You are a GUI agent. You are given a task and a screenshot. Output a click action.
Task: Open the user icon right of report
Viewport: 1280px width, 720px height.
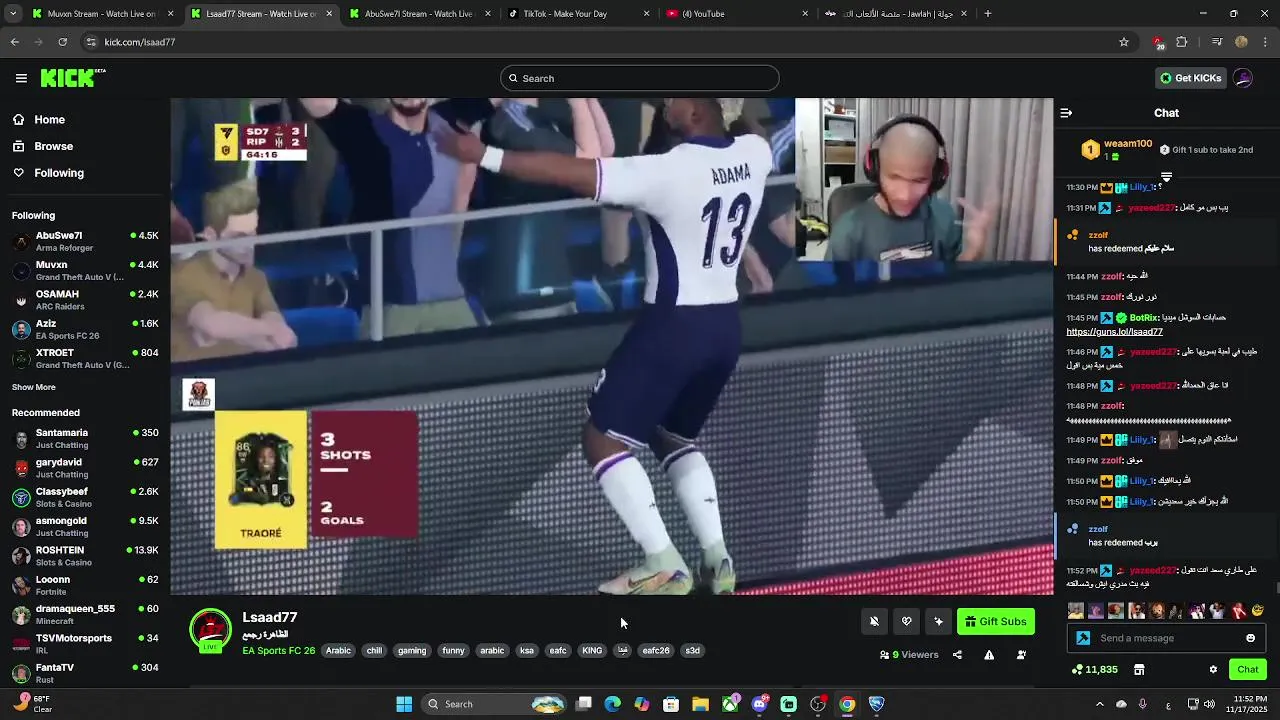1021,655
